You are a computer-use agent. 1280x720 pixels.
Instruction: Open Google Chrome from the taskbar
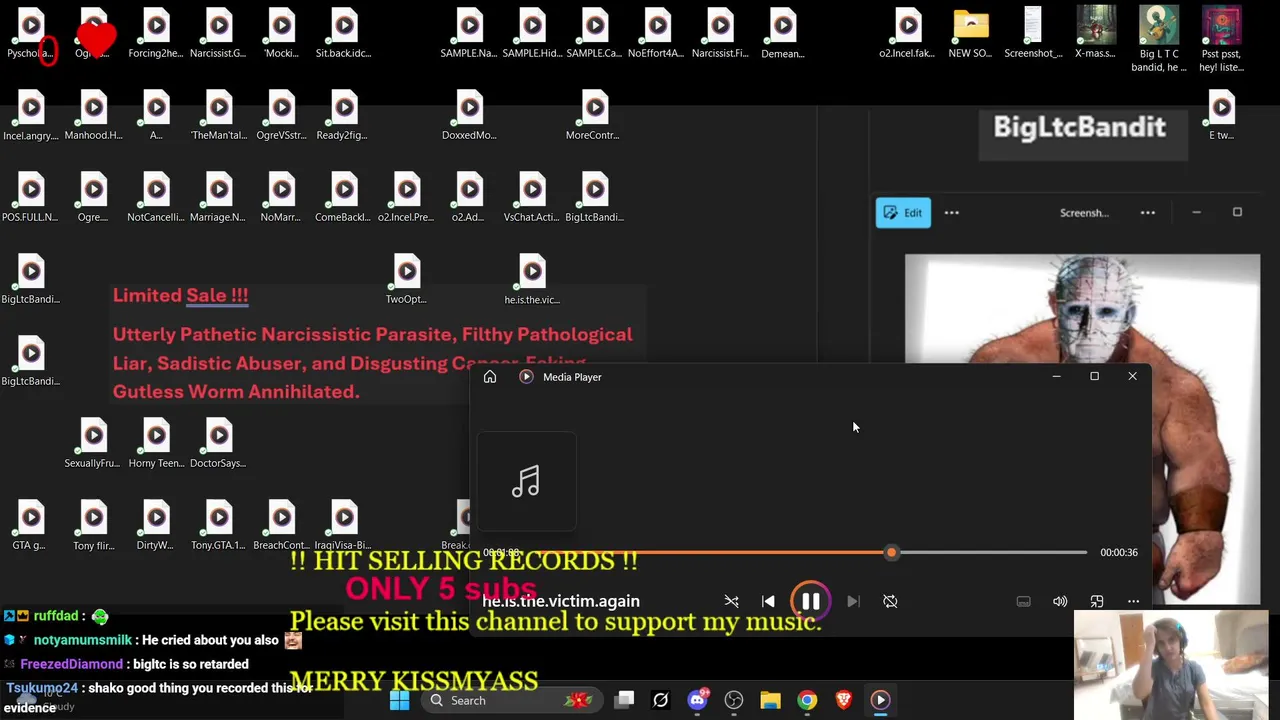coord(807,700)
